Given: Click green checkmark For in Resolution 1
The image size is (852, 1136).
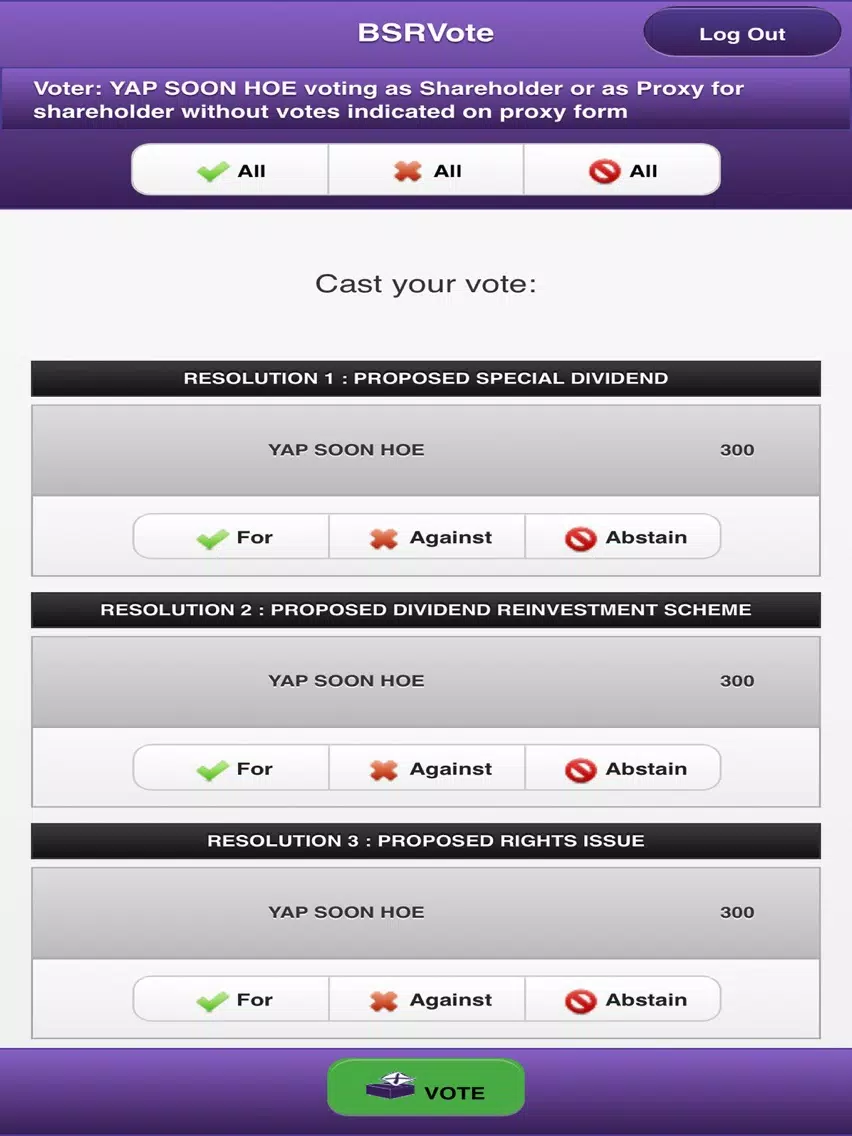Looking at the screenshot, I should click(212, 538).
